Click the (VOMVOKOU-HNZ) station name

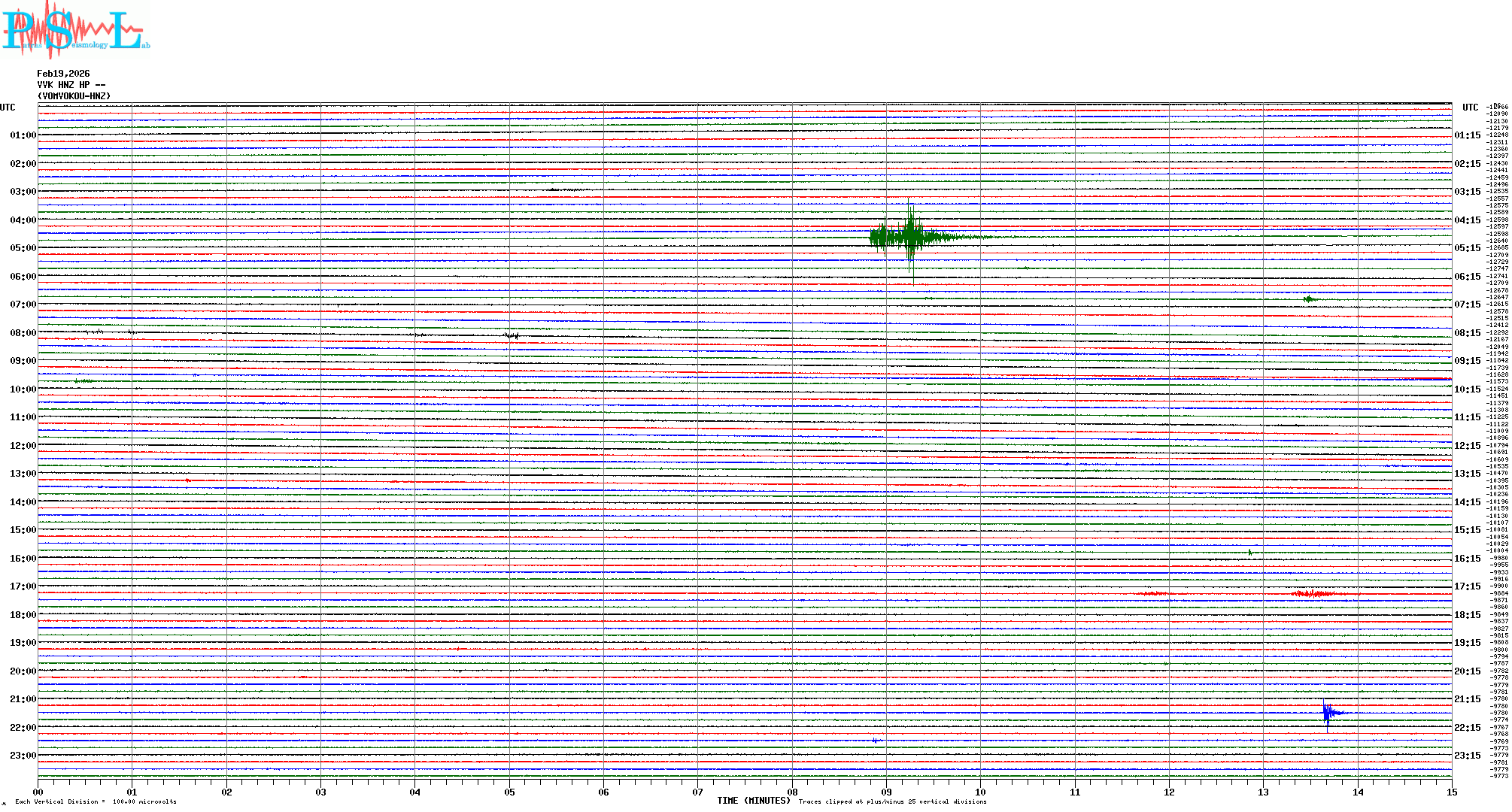pos(74,96)
